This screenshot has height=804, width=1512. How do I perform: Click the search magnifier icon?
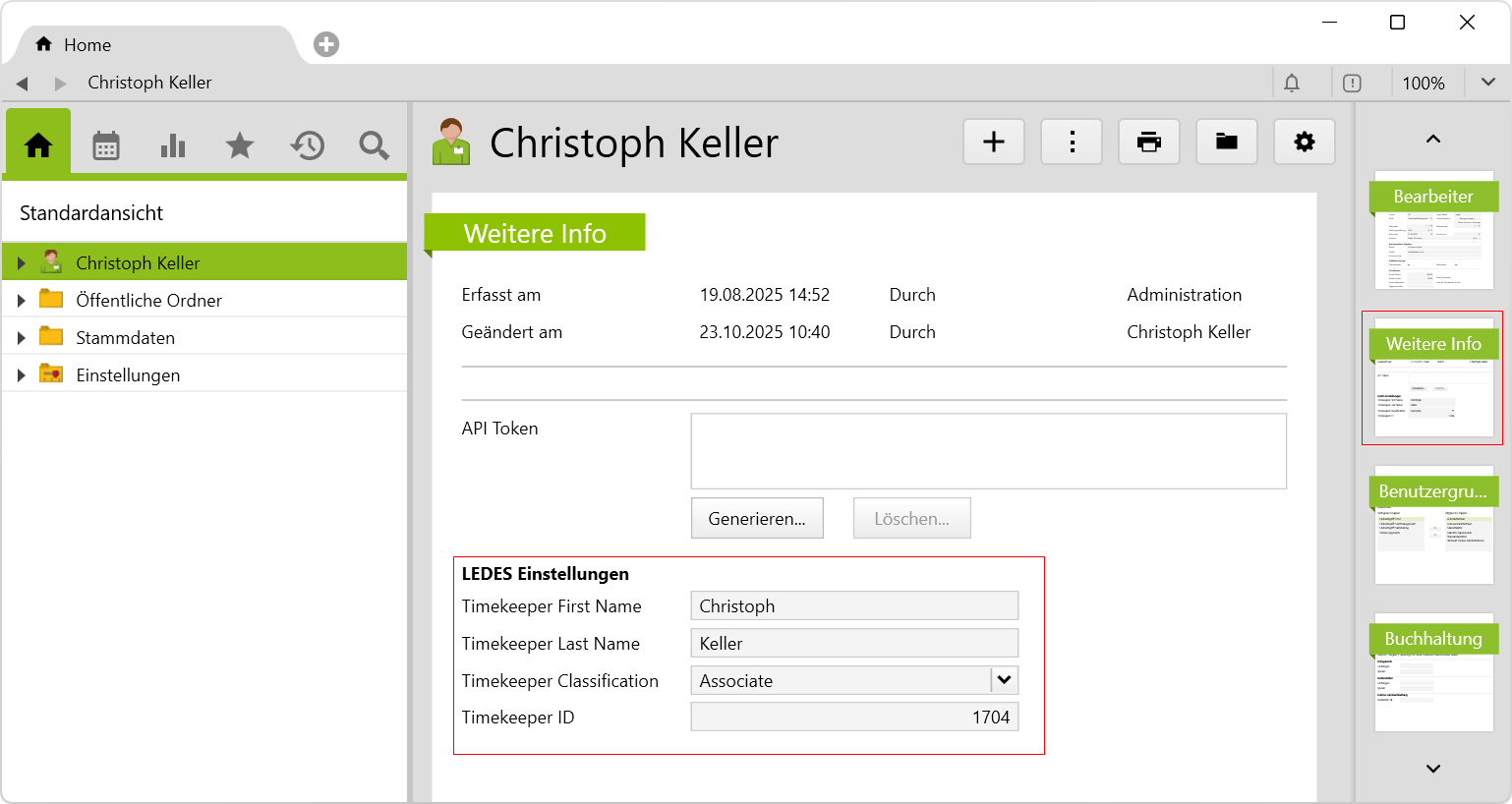374,145
